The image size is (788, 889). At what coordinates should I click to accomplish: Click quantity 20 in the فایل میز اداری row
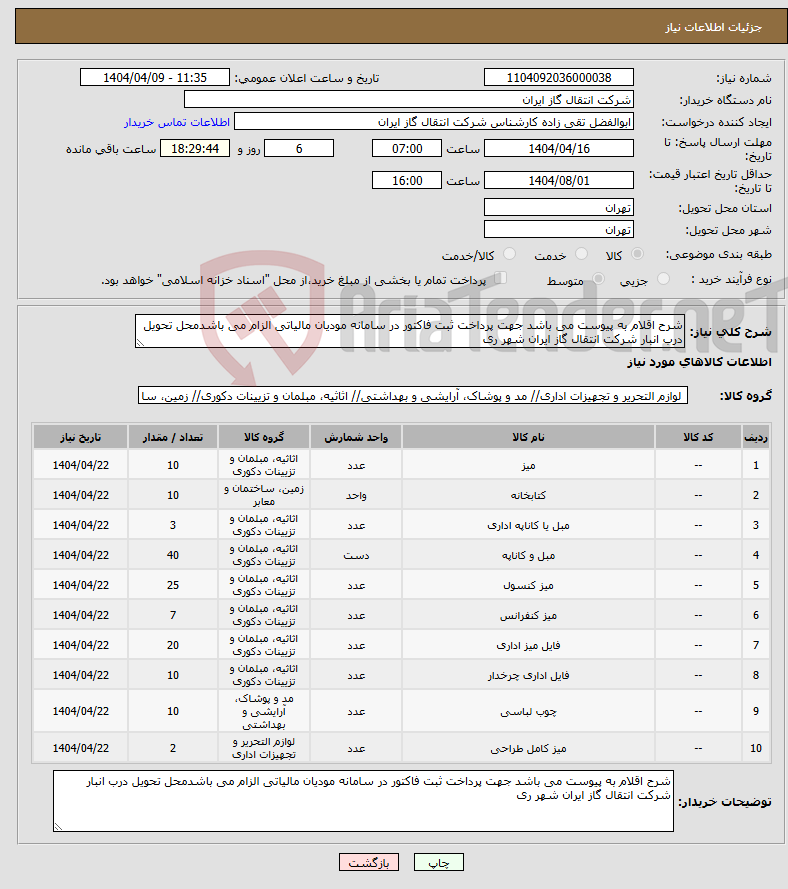pos(173,645)
